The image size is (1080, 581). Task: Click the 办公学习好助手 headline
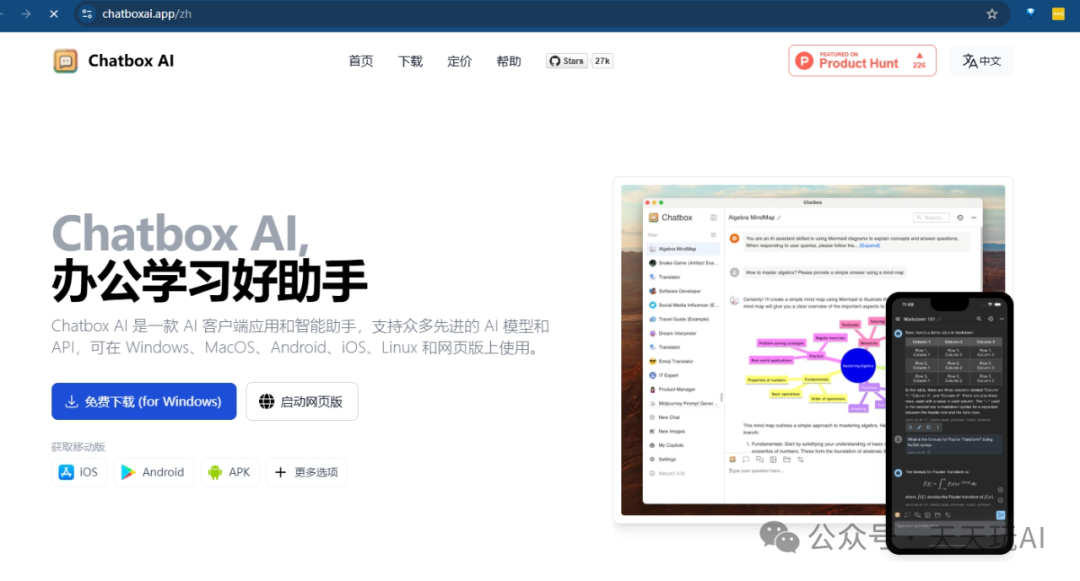pyautogui.click(x=209, y=281)
